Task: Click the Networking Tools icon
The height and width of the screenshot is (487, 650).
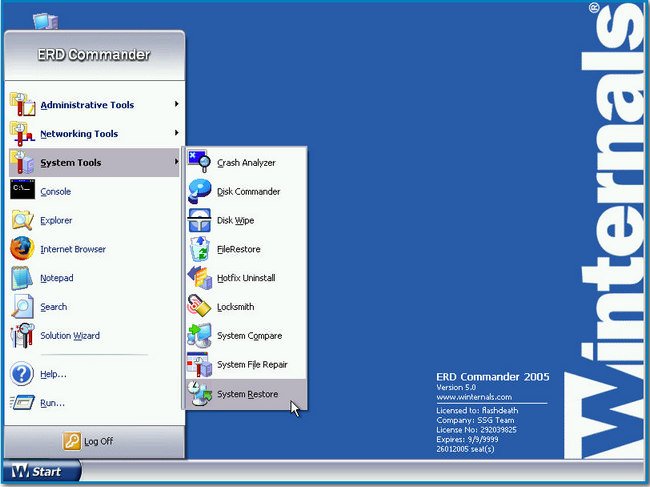Action: click(x=22, y=133)
